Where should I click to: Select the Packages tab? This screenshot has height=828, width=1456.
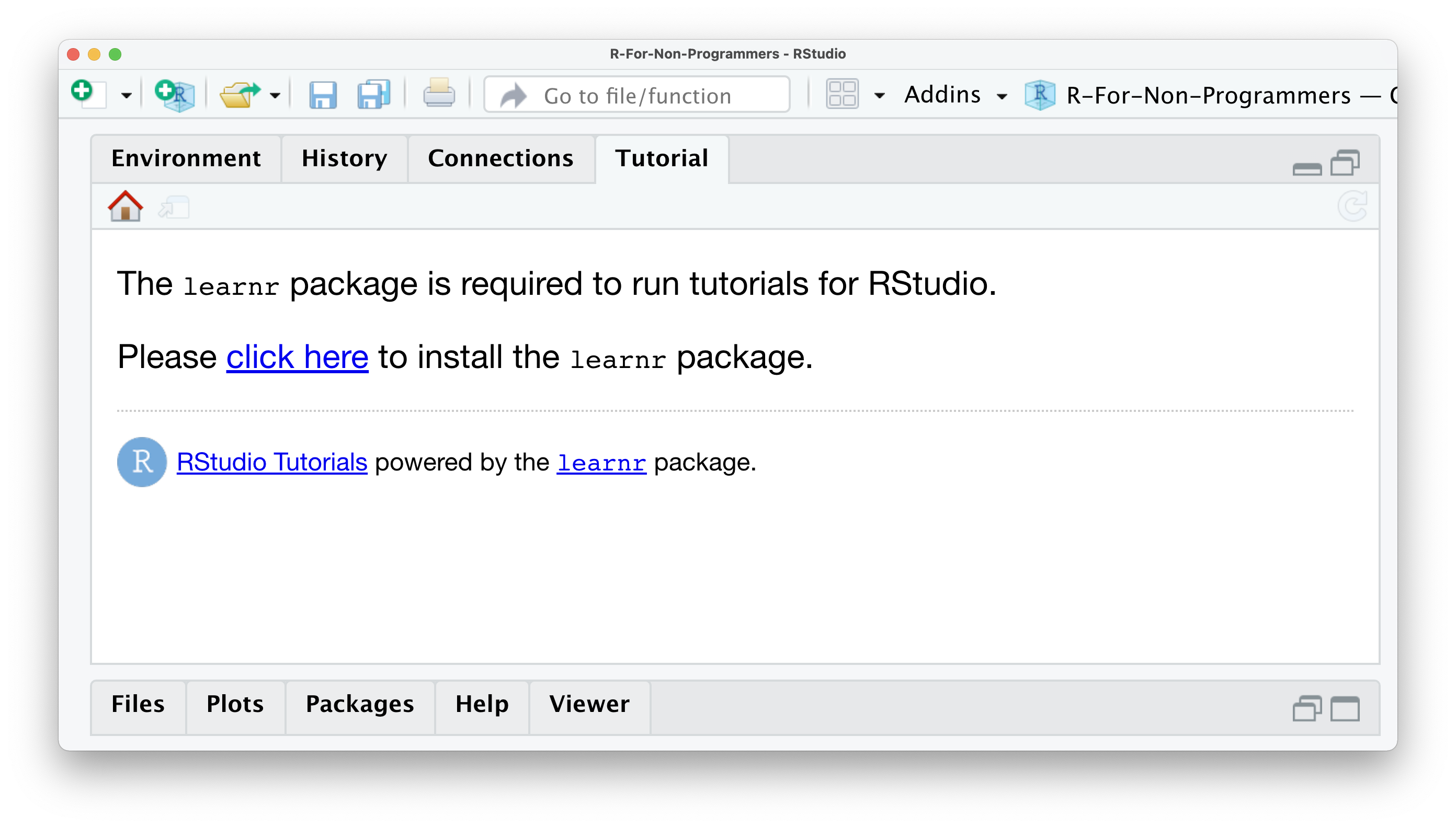click(x=360, y=704)
